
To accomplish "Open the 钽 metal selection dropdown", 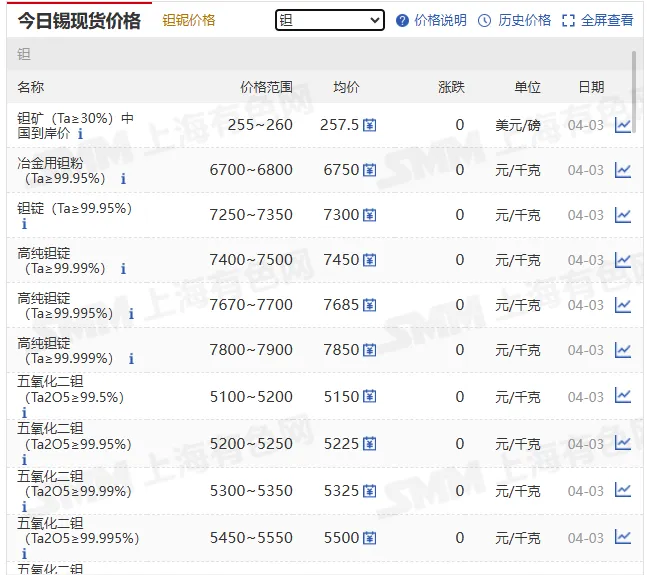I will [330, 20].
